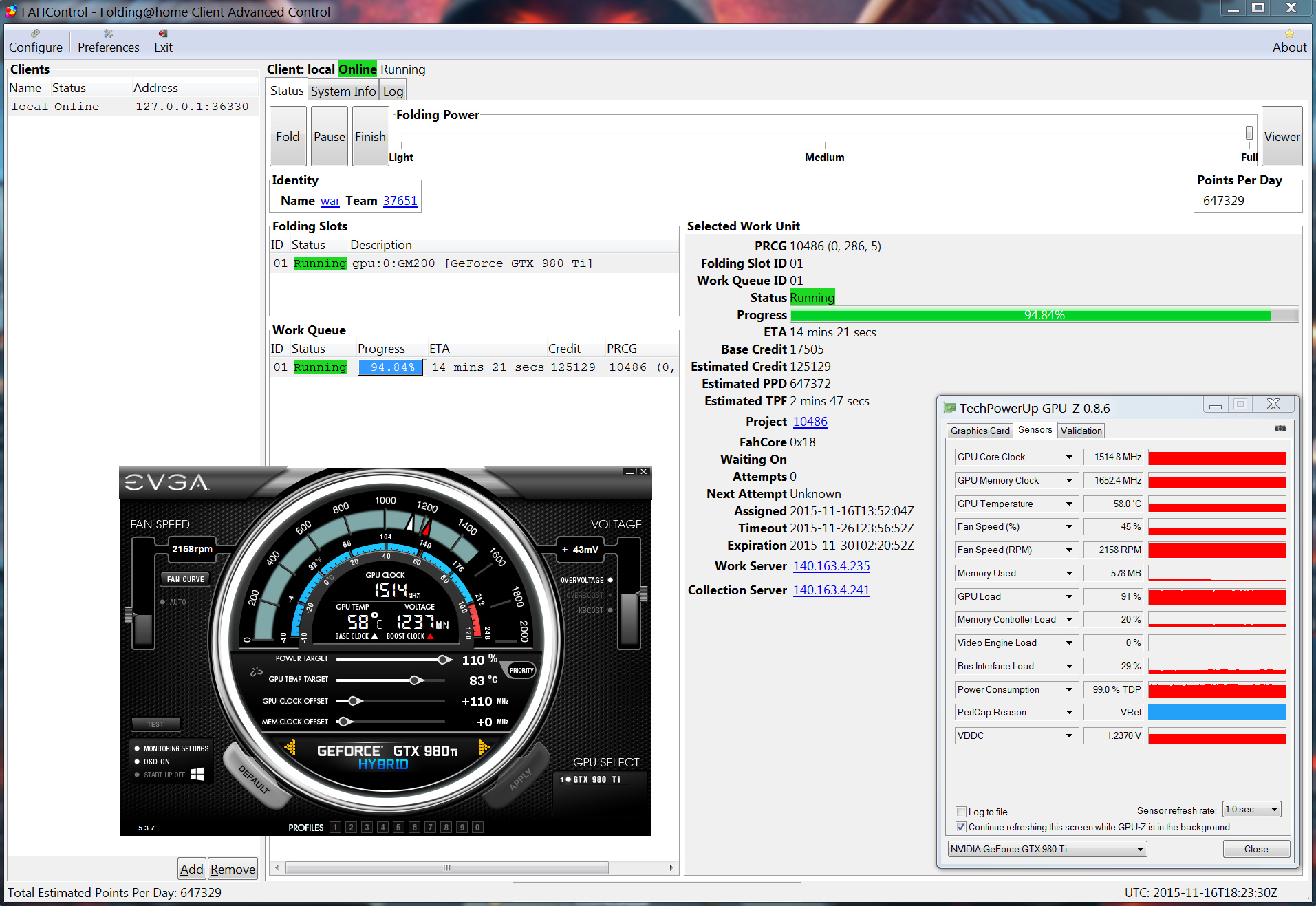Open team 37651 link
The height and width of the screenshot is (906, 1316).
click(400, 201)
